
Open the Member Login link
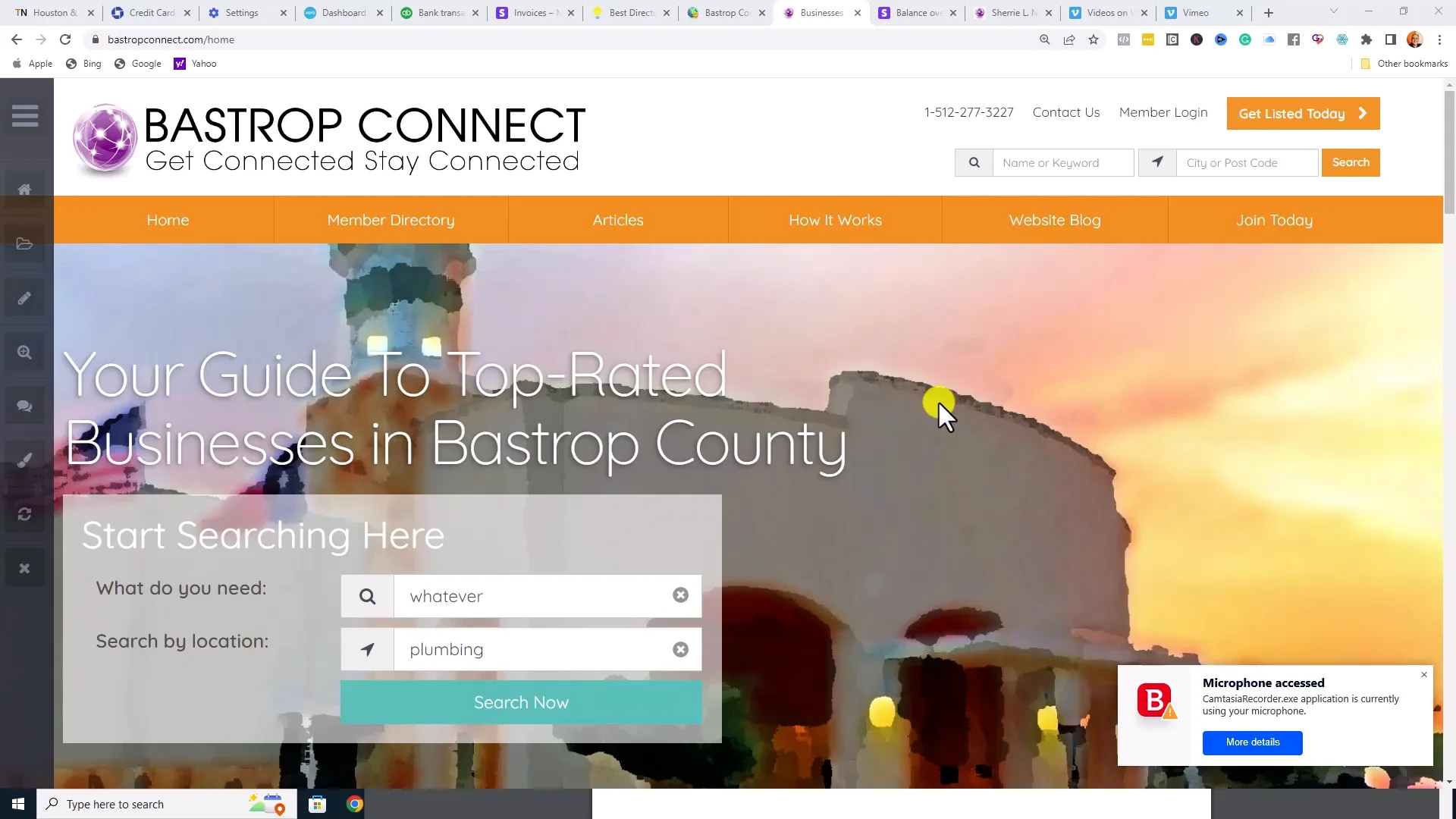[x=1163, y=112]
